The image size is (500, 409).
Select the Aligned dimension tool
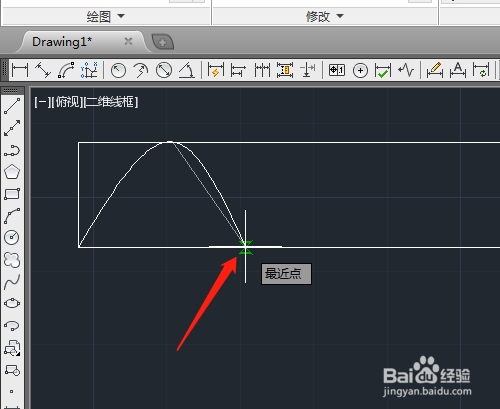click(43, 70)
